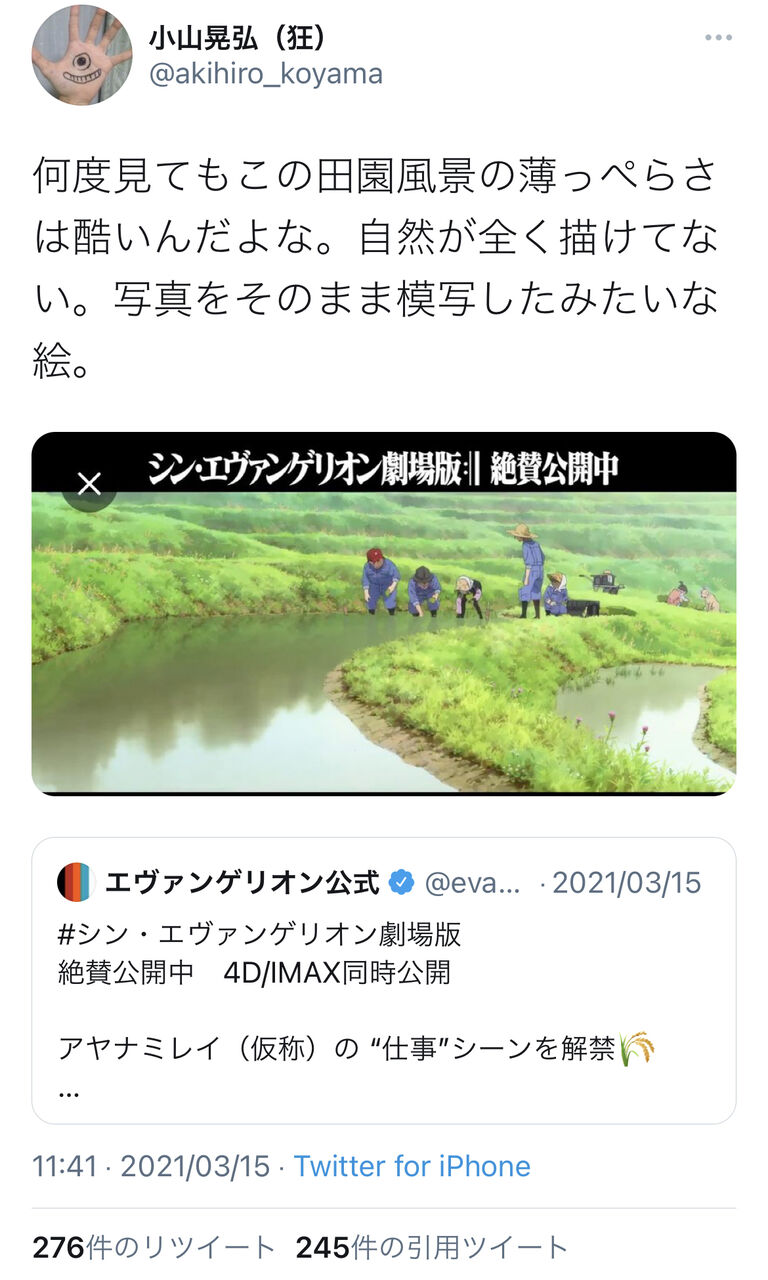Screen dimensions: 768x1280
Task: Tap the #シン・エヴァンゲリオン劇場版 hashtag
Action: pyautogui.click(x=260, y=934)
